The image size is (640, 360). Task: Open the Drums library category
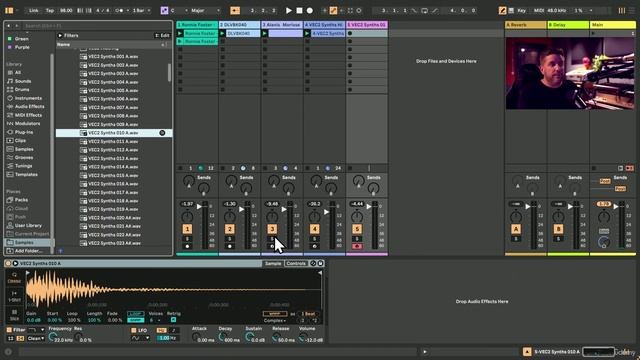[x=22, y=89]
